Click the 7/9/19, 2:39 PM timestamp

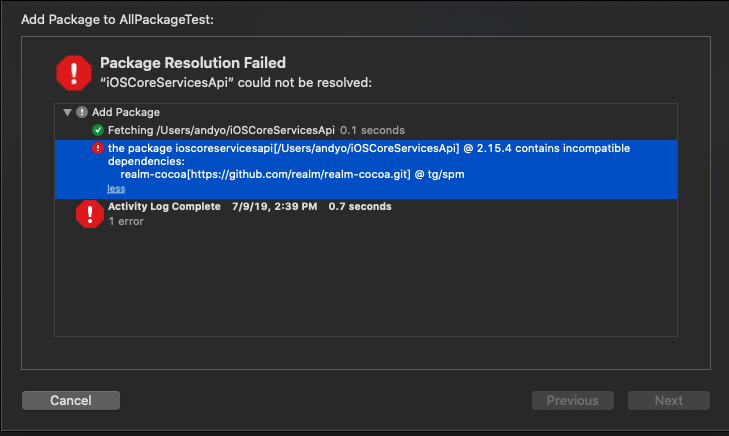pos(275,206)
